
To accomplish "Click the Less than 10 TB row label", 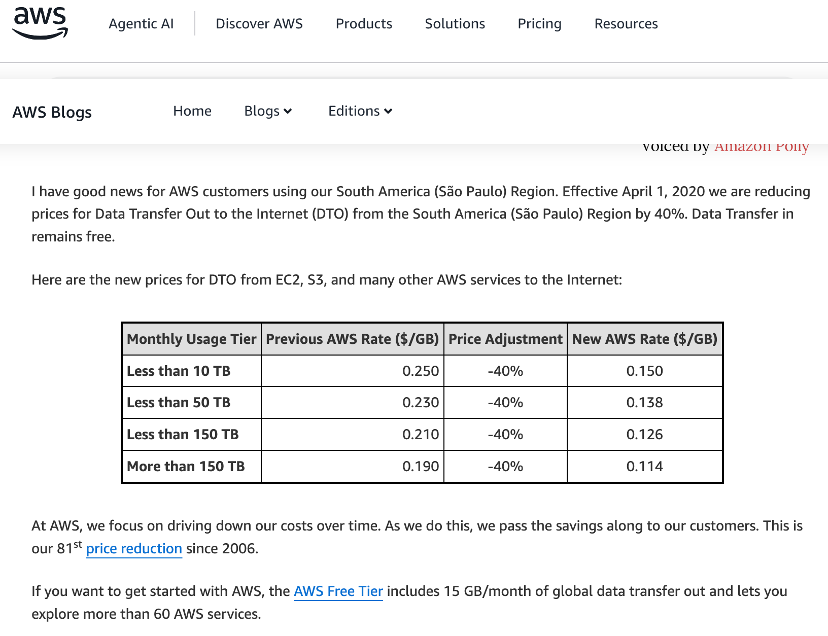I will pos(178,371).
